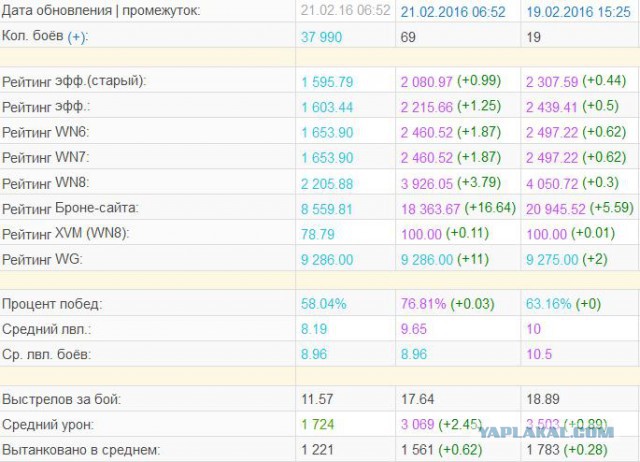This screenshot has height=462, width=640.
Task: Select the value 20 945.52 (+5.59)
Action: tap(580, 209)
